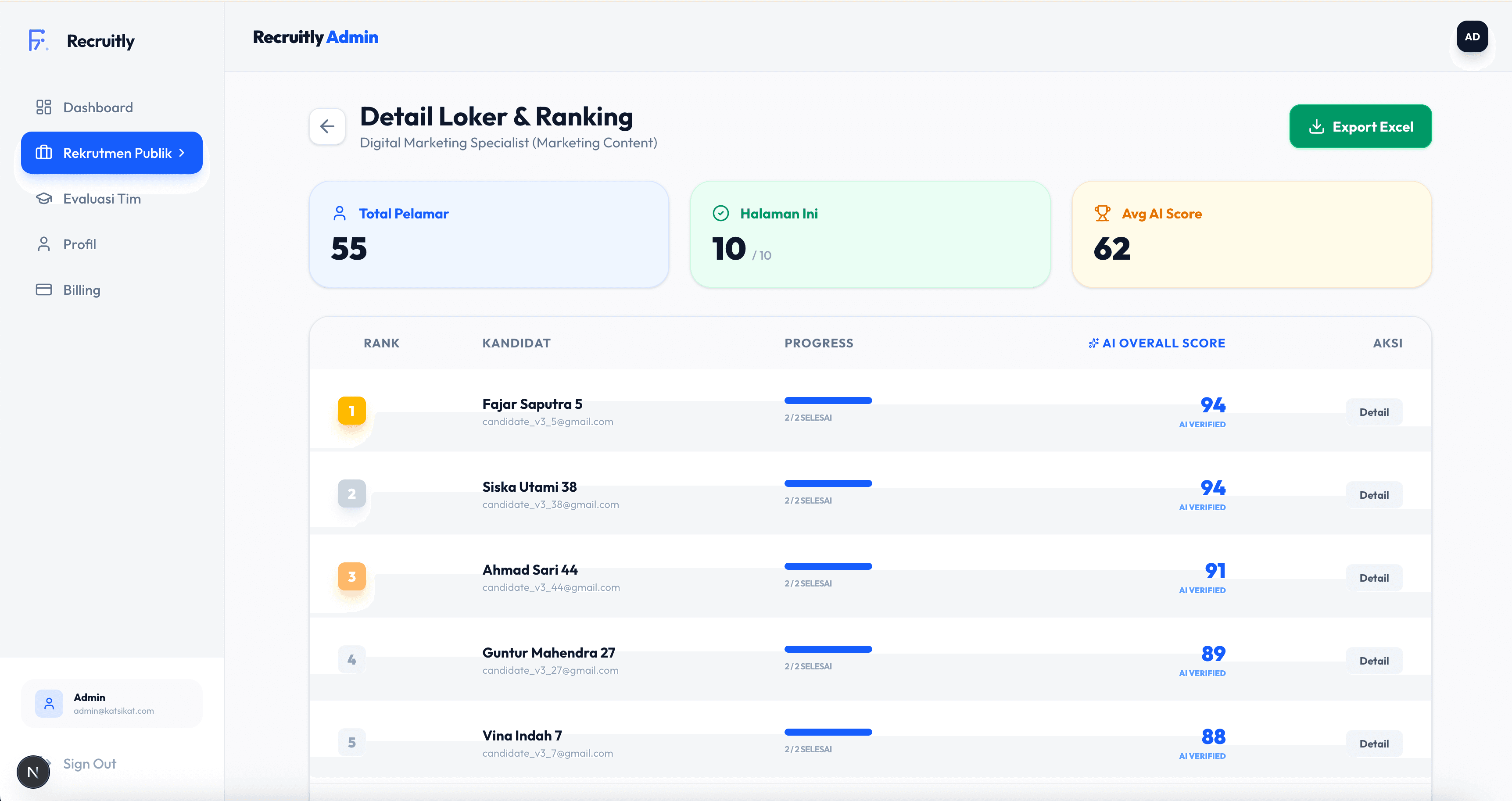Screen dimensions: 1512x801
Task: Click the name Guntur Mahendra 27
Action: point(548,653)
